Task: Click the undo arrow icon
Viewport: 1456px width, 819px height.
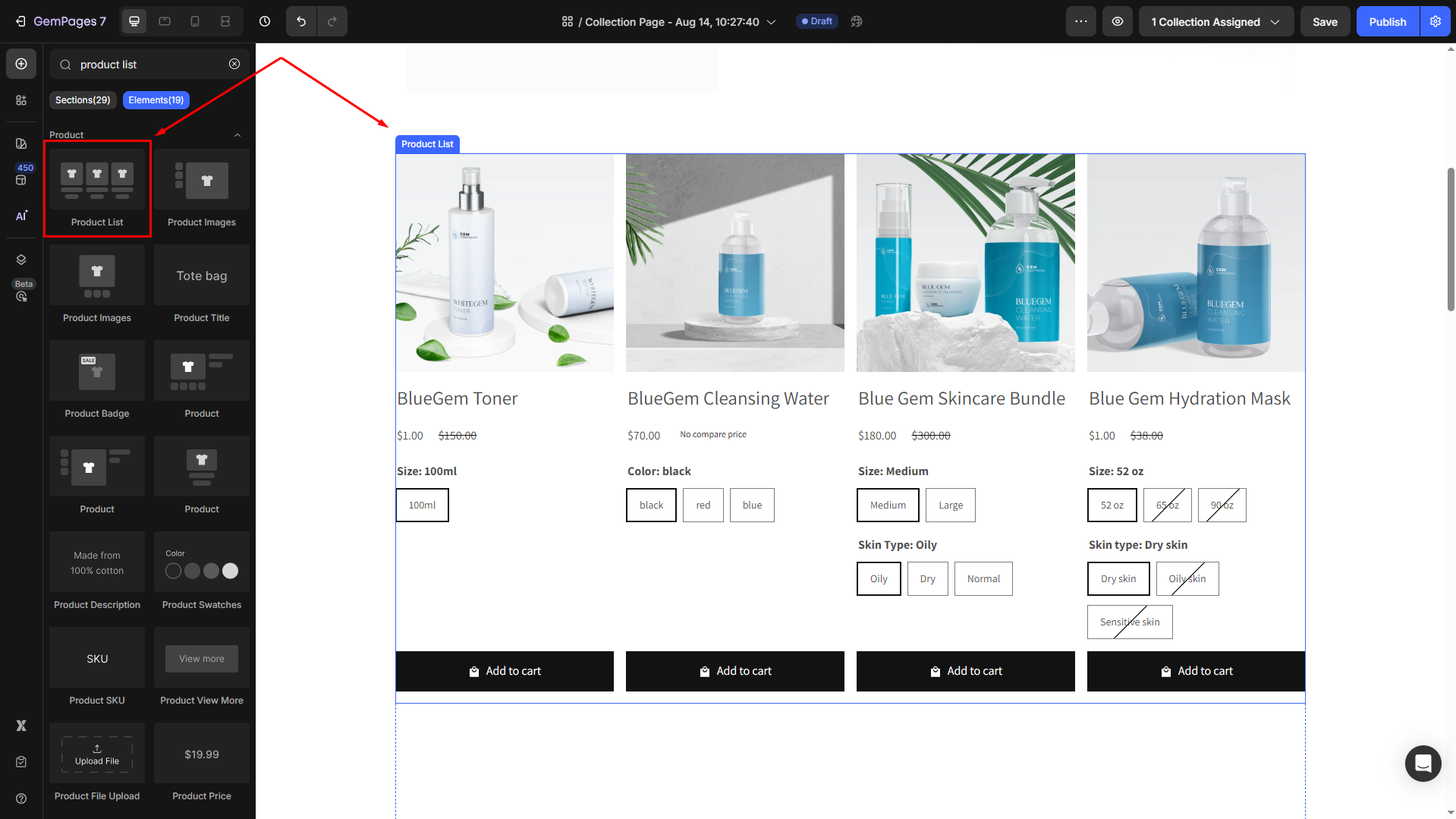Action: coord(301,21)
